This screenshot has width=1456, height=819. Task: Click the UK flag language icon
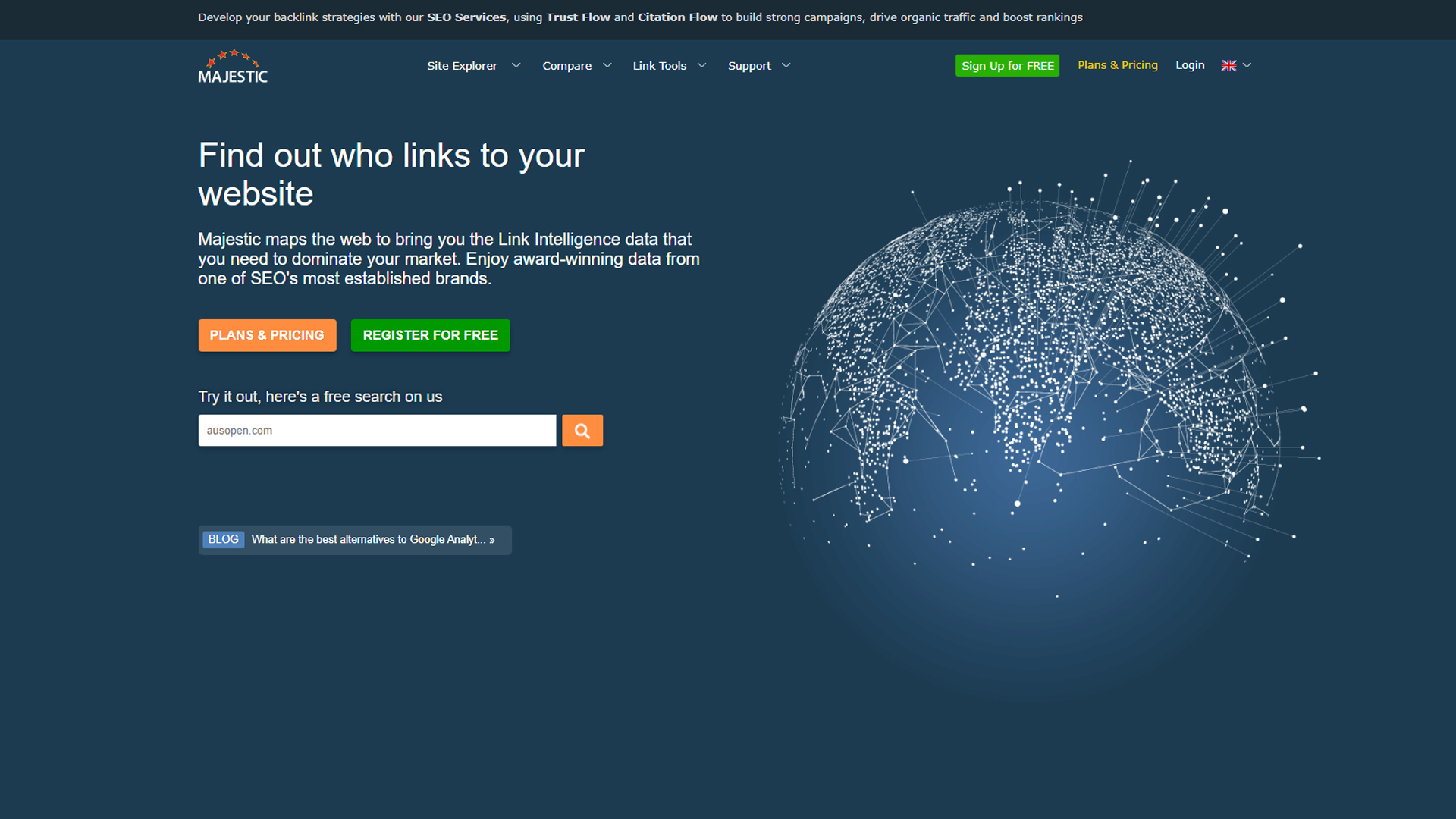tap(1228, 66)
